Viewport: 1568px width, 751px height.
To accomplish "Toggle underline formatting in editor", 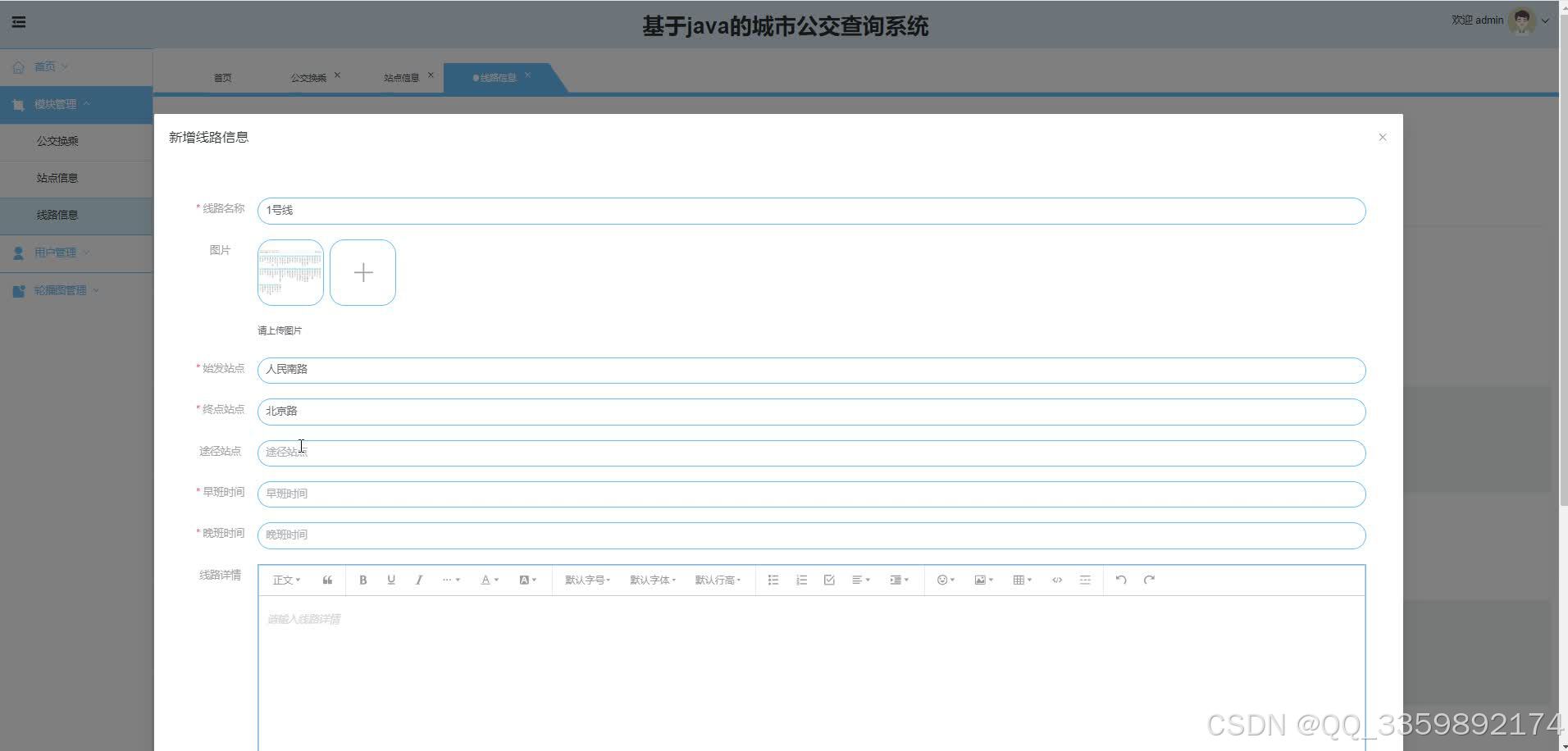I will pyautogui.click(x=391, y=580).
